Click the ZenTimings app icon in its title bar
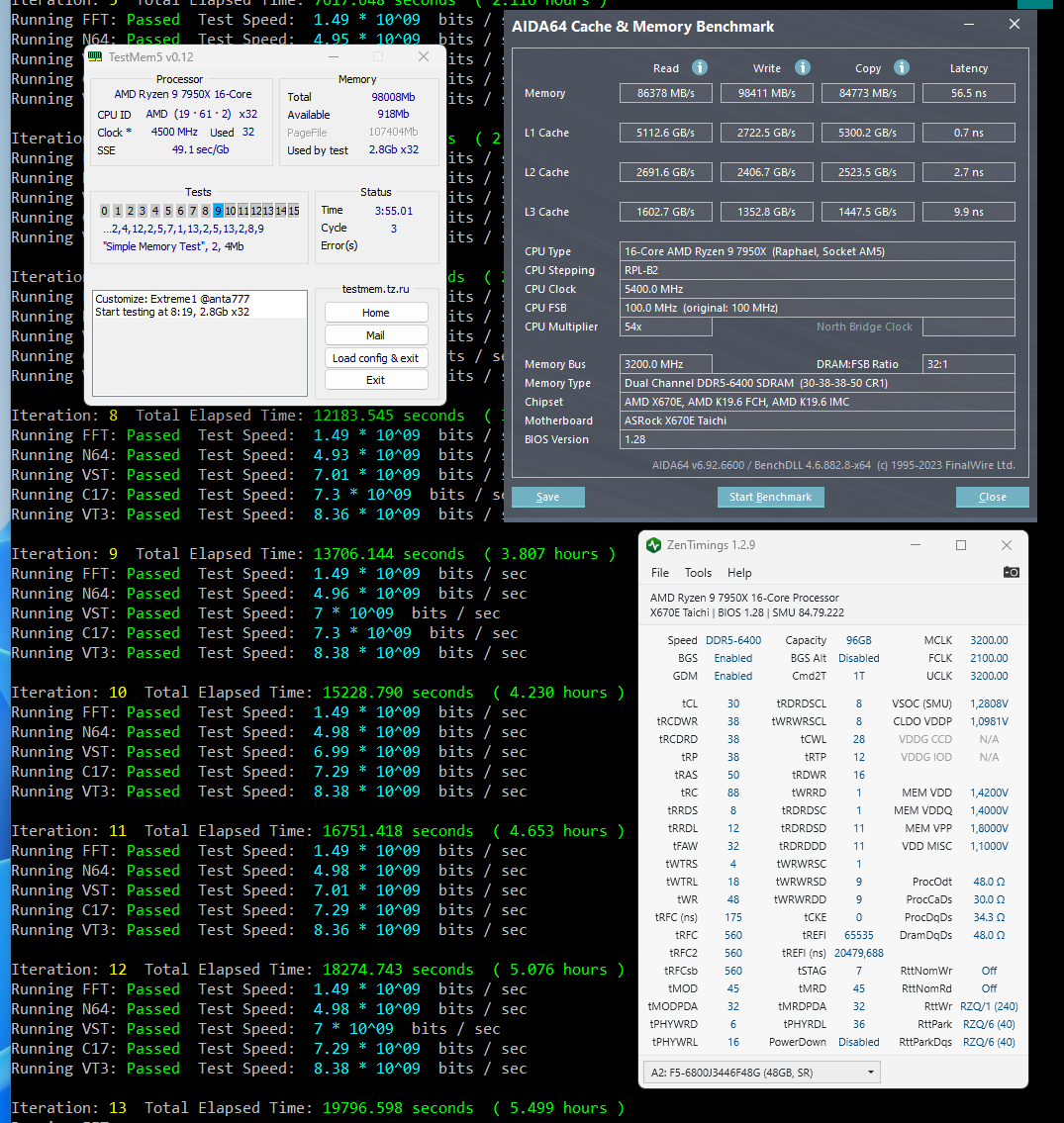The image size is (1064, 1123). [x=652, y=545]
